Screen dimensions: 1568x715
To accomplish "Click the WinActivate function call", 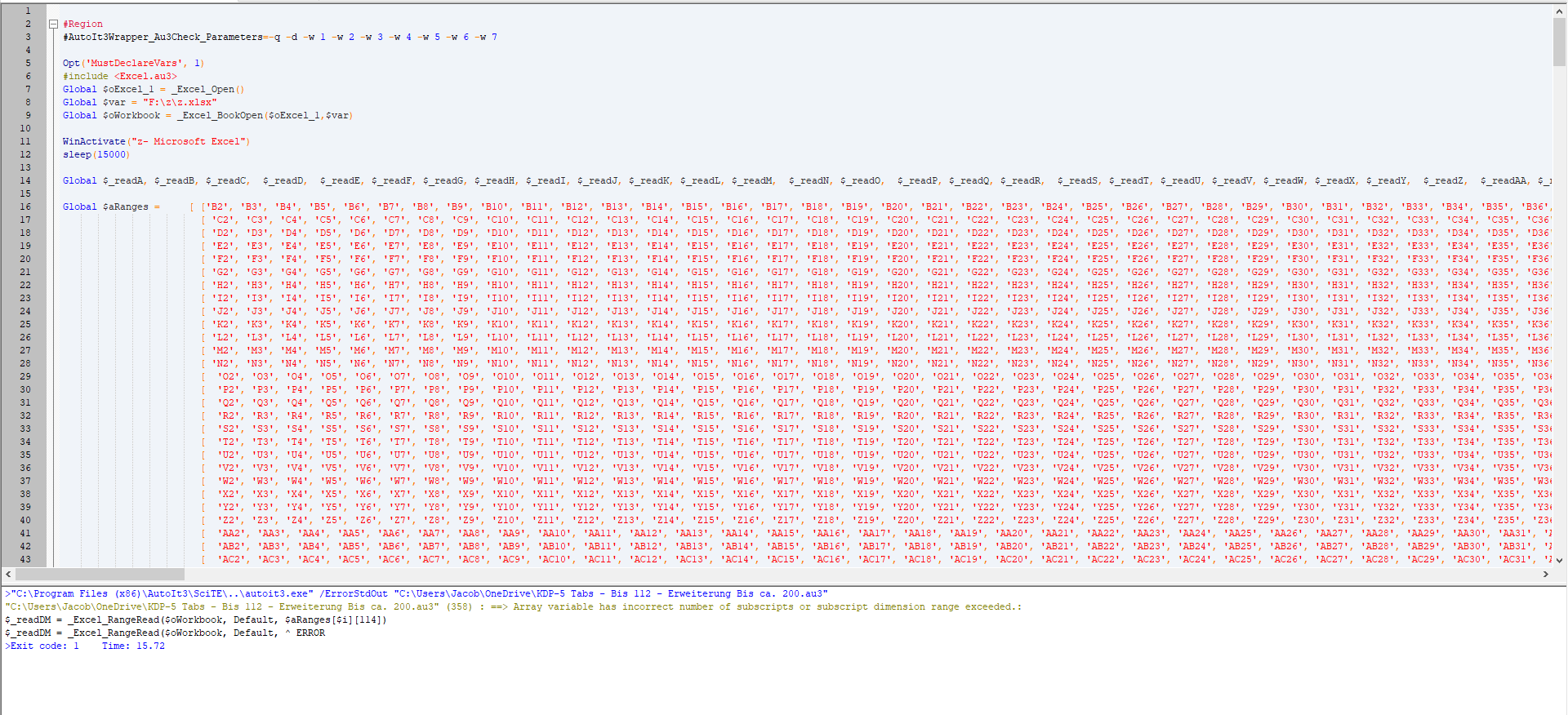I will tap(94, 141).
